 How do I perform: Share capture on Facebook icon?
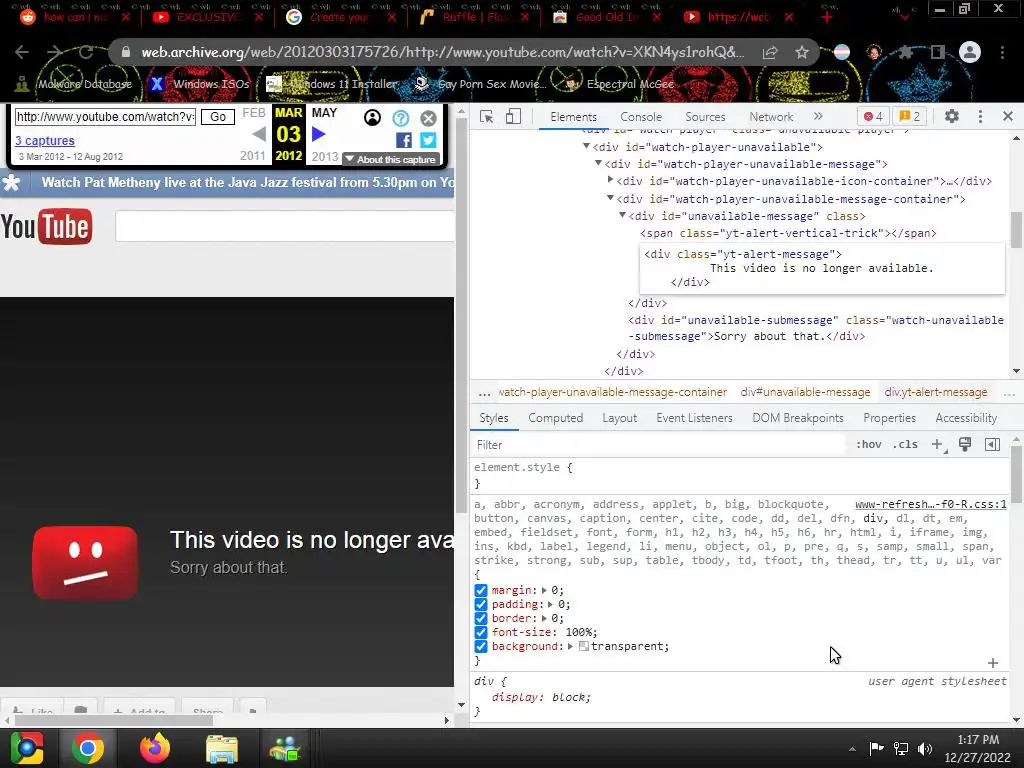pos(404,140)
